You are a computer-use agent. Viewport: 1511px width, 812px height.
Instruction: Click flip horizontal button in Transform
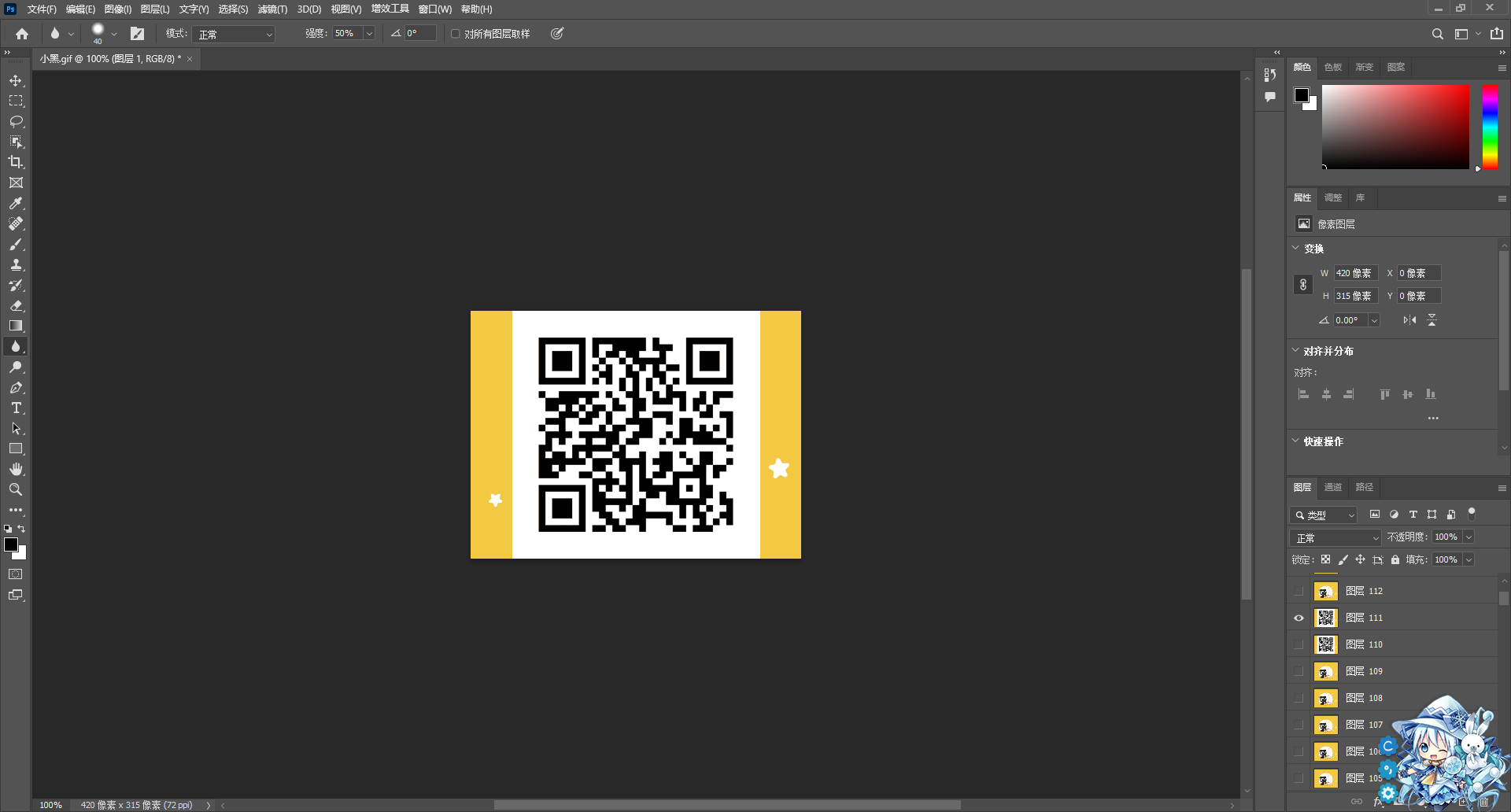pyautogui.click(x=1409, y=320)
